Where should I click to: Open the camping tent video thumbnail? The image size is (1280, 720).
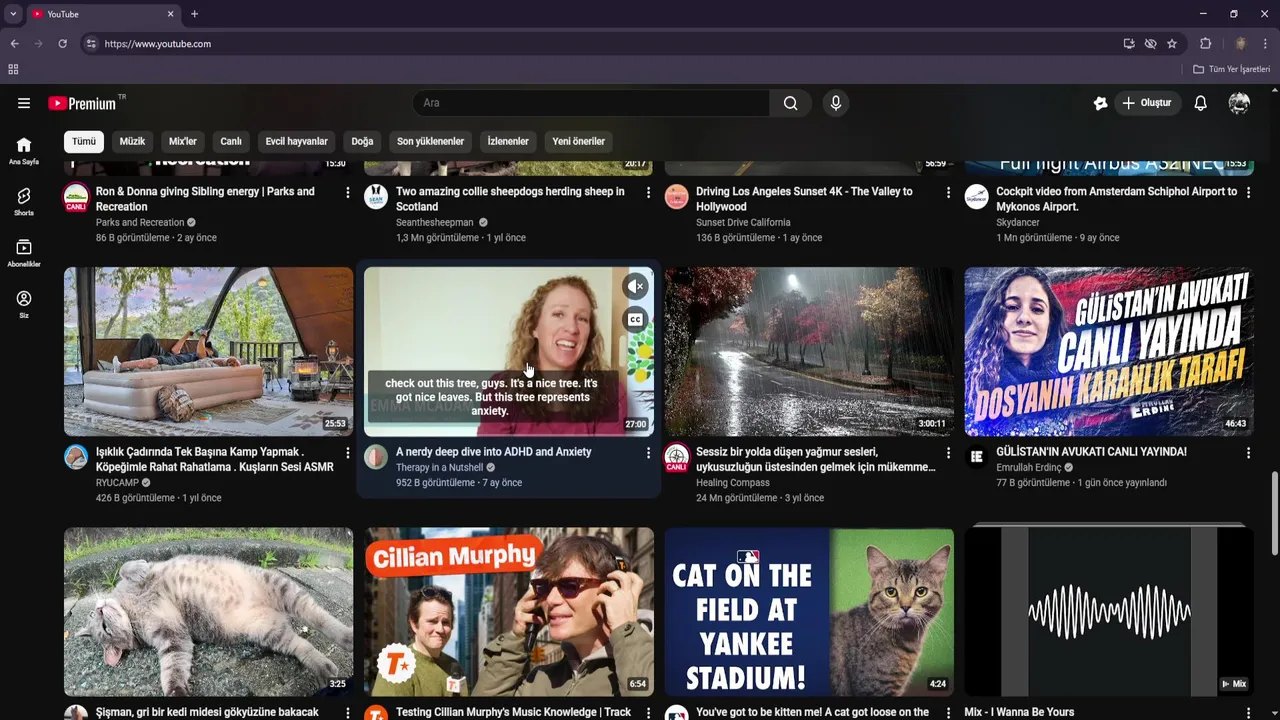tap(208, 351)
